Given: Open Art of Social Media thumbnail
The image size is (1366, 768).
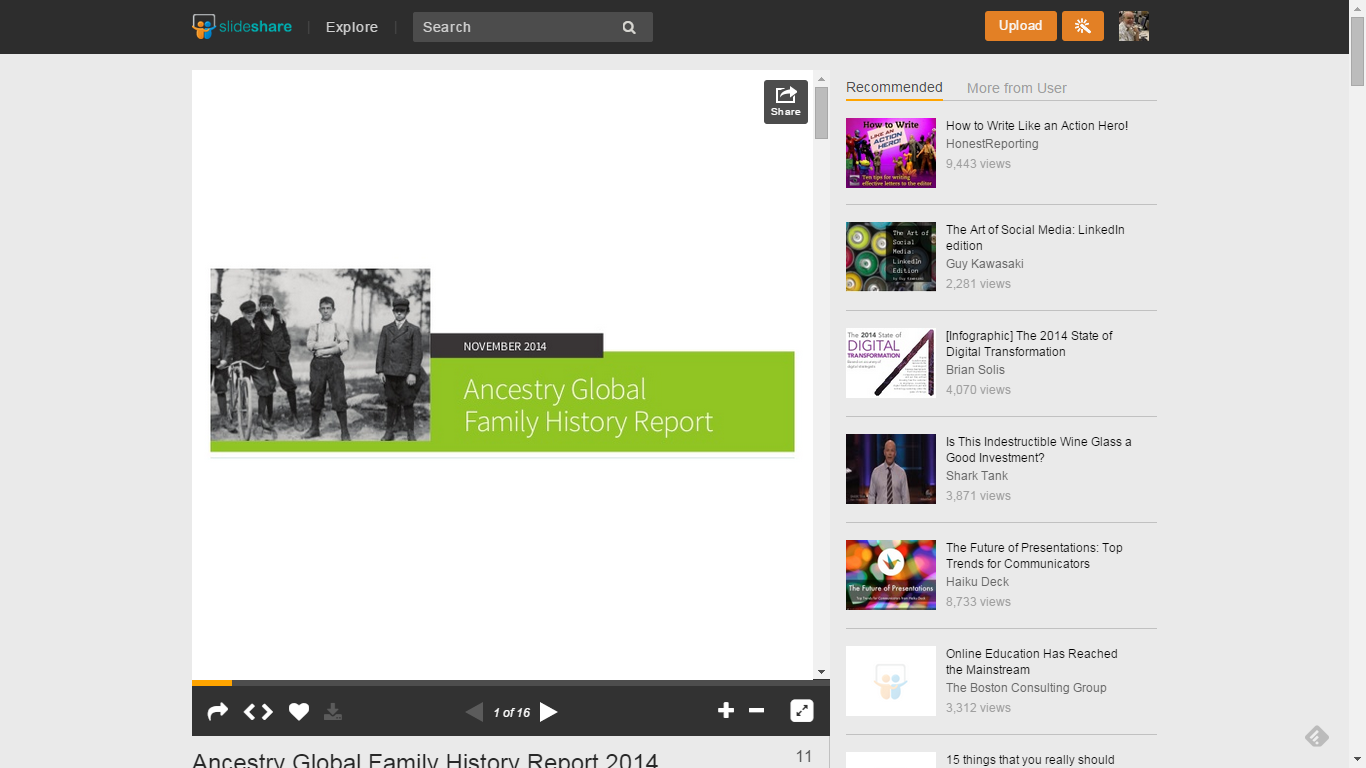Looking at the screenshot, I should [x=891, y=256].
